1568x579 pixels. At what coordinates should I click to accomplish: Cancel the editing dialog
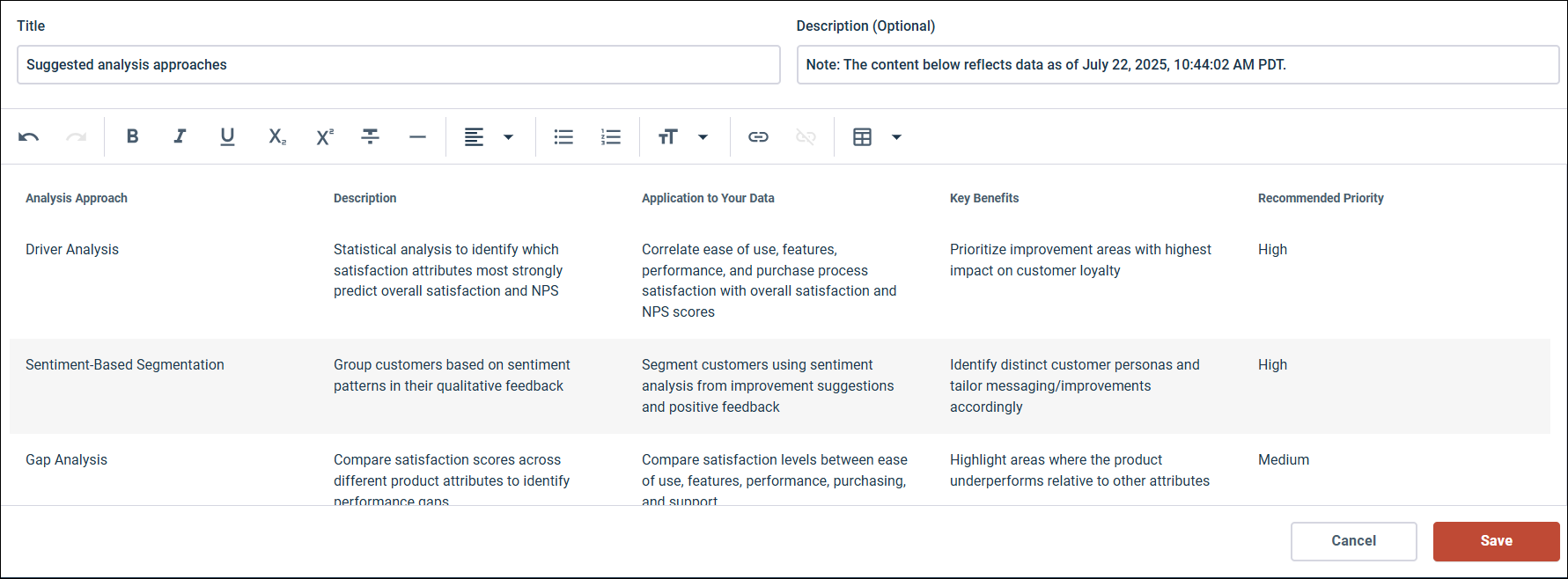coord(1353,541)
